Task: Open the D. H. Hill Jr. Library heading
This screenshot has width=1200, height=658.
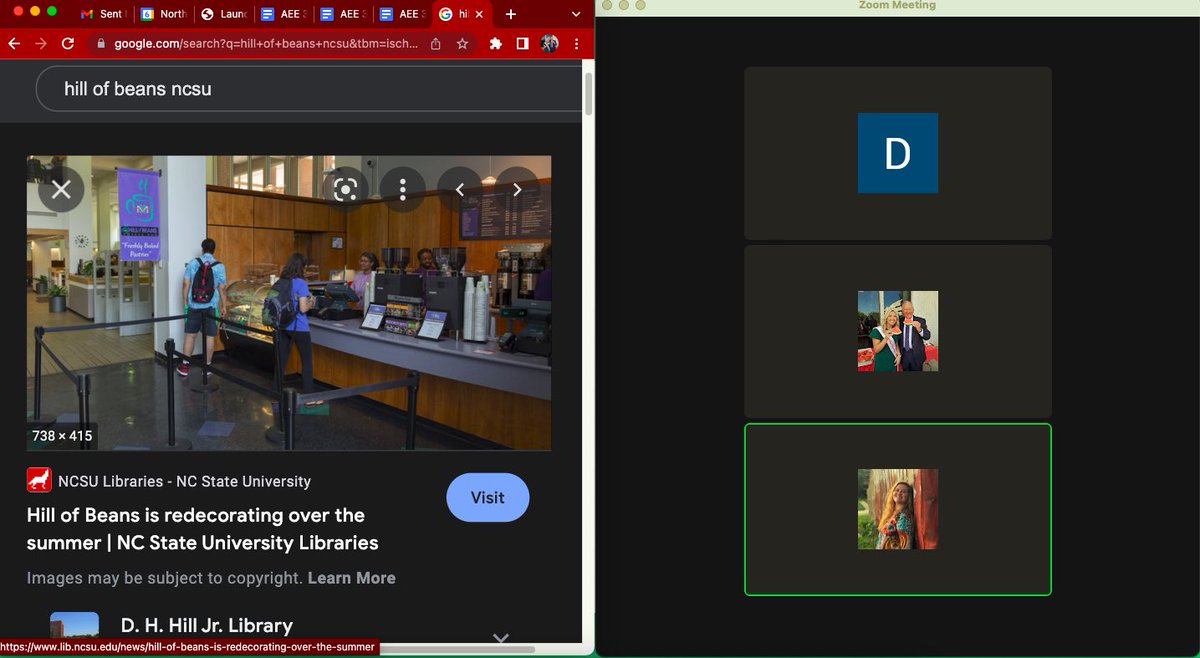Action: point(207,626)
